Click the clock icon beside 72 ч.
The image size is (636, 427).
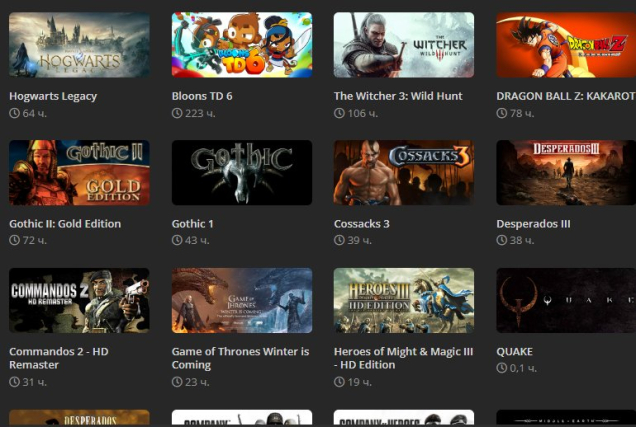(14, 240)
